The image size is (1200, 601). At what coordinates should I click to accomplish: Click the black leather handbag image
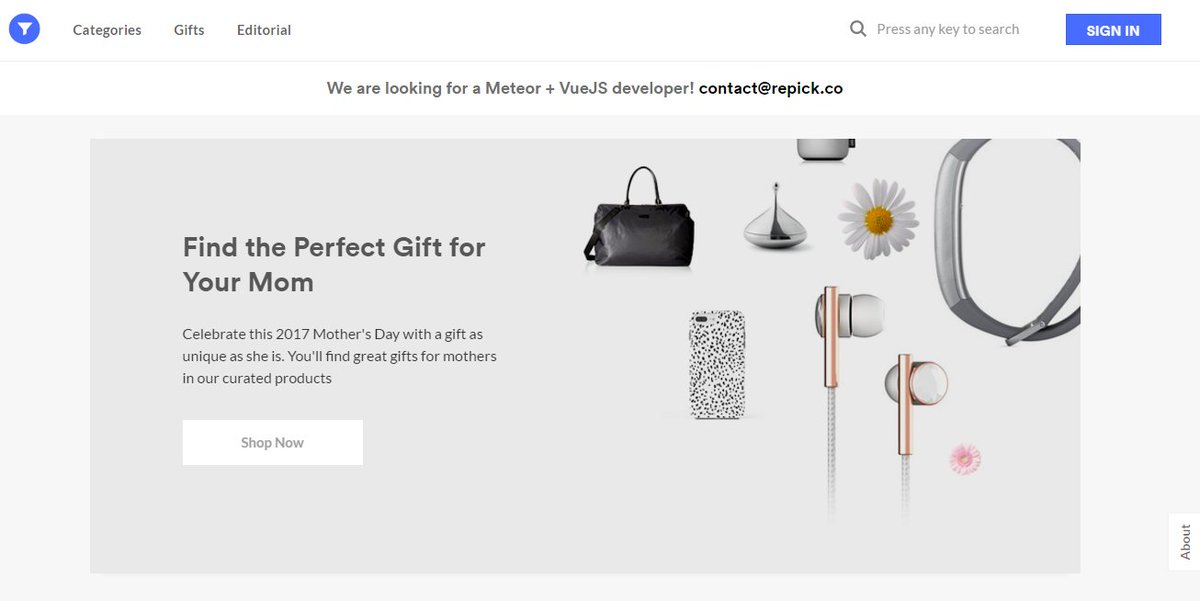[x=640, y=220]
